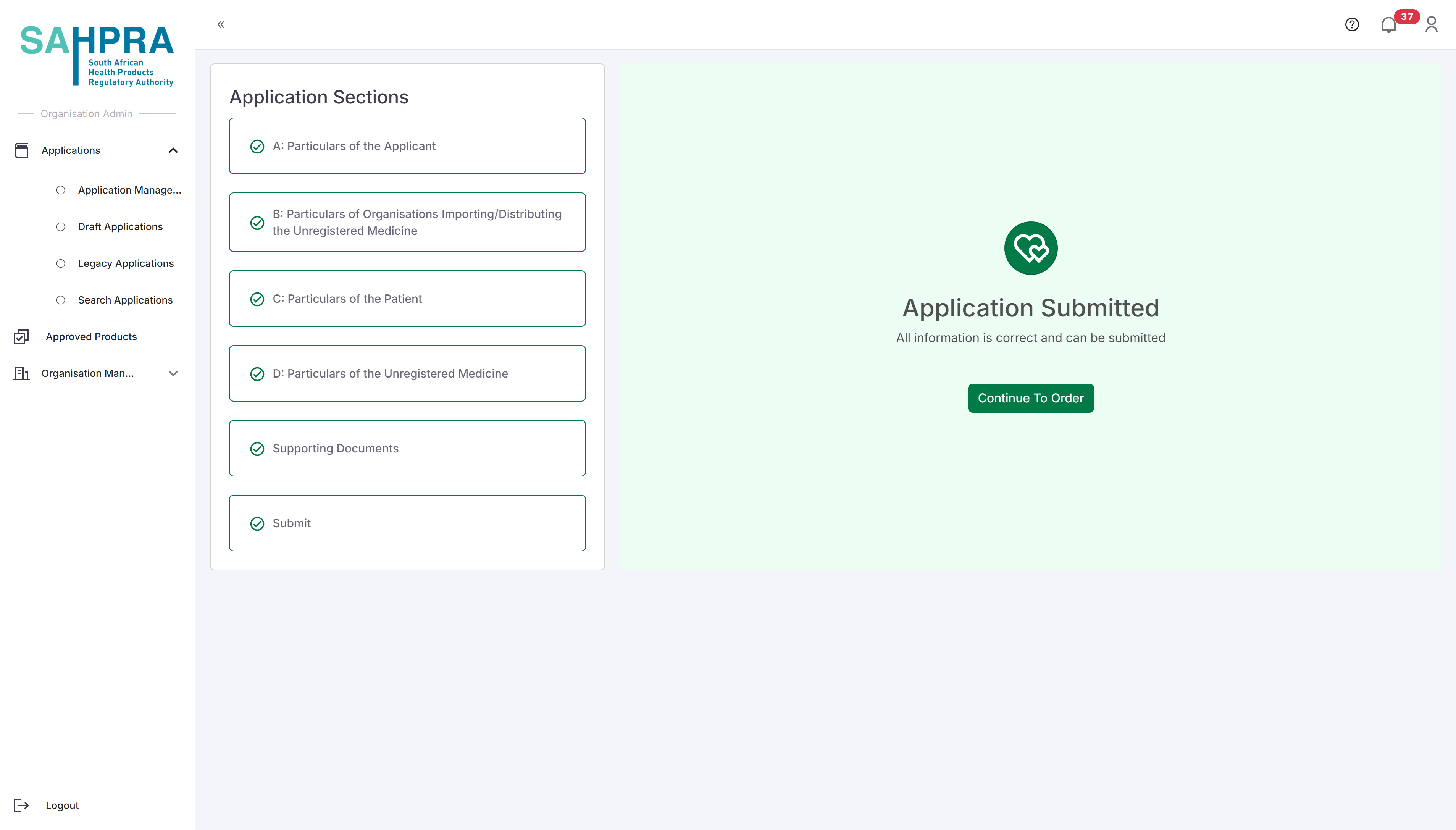Click 'All information is correct and can be submitted'
The width and height of the screenshot is (1456, 830).
[1030, 338]
